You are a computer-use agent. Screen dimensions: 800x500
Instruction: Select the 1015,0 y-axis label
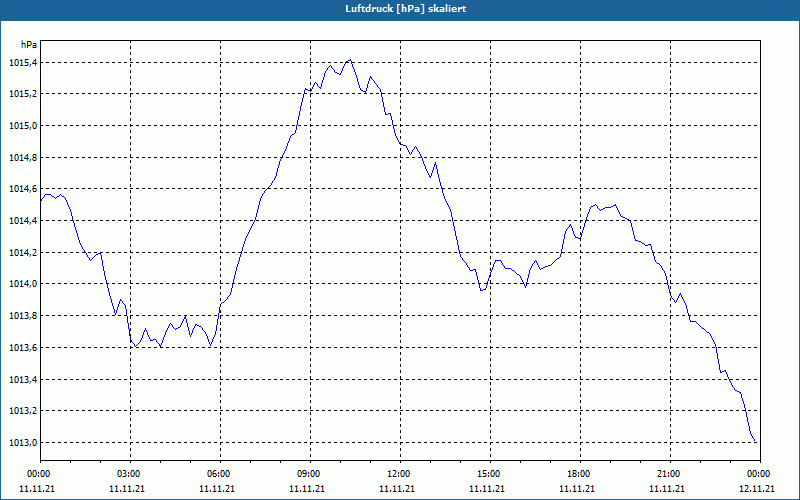pyautogui.click(x=23, y=126)
